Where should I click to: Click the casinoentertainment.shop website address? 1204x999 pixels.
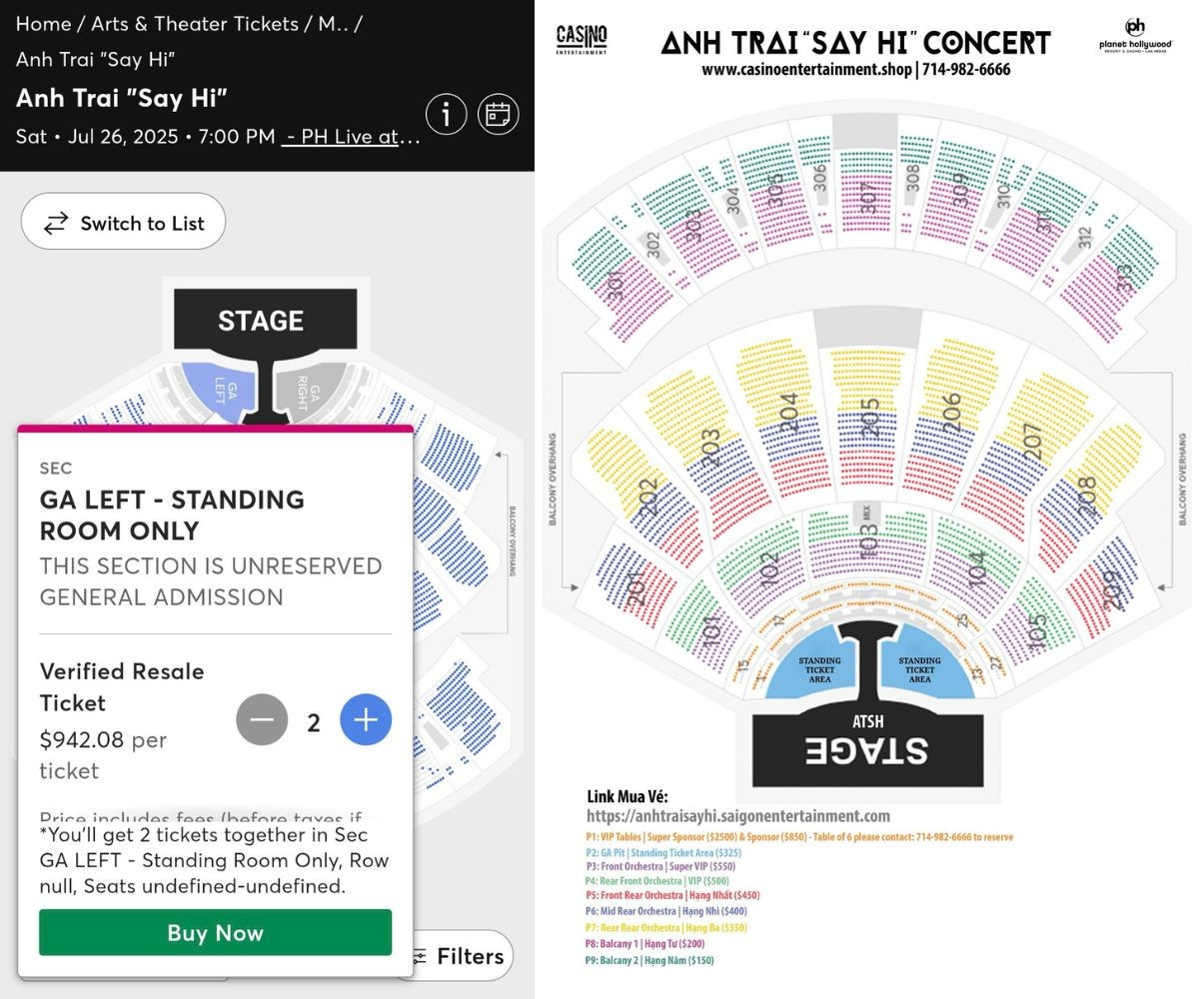coord(805,70)
